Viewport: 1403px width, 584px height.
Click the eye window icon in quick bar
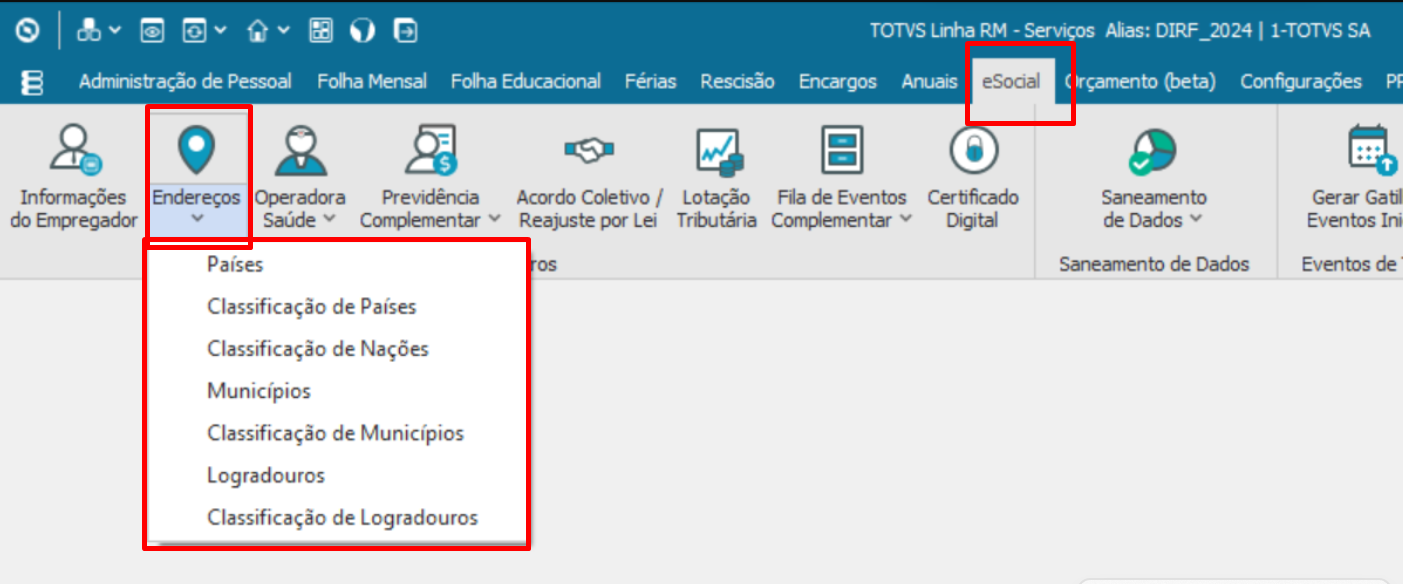click(152, 31)
